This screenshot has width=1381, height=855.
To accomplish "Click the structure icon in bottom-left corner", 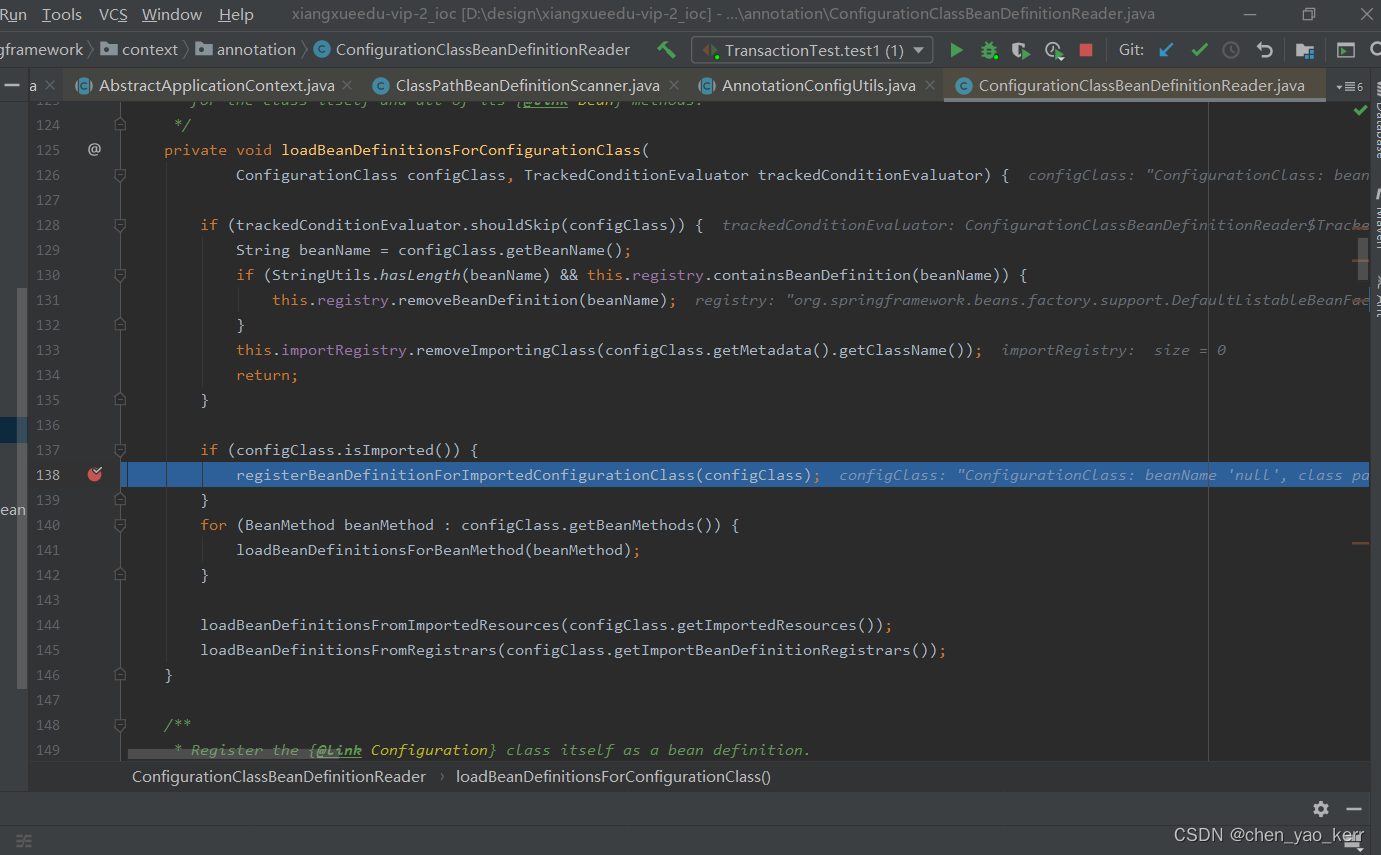I will point(24,841).
